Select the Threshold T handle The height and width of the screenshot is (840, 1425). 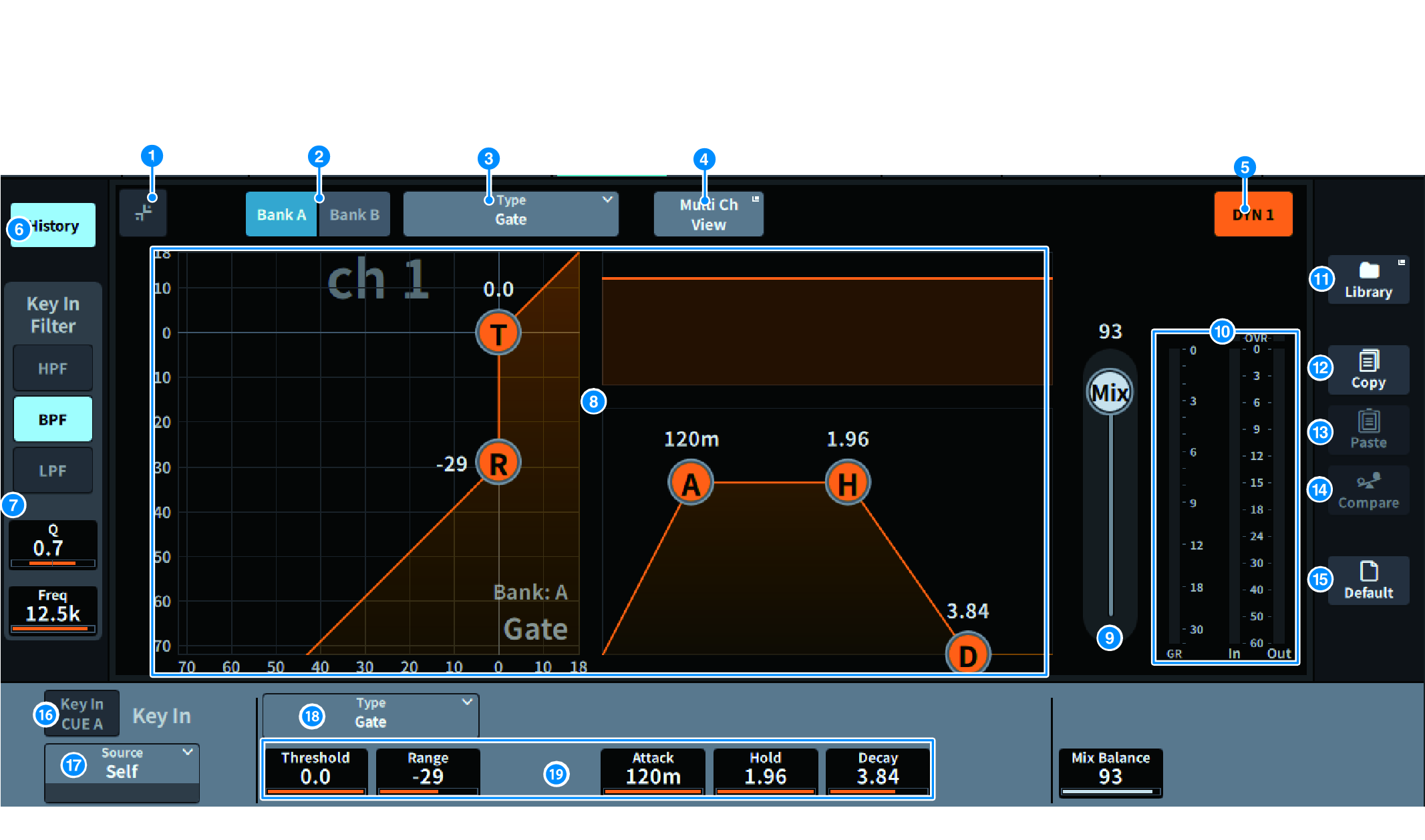(498, 333)
